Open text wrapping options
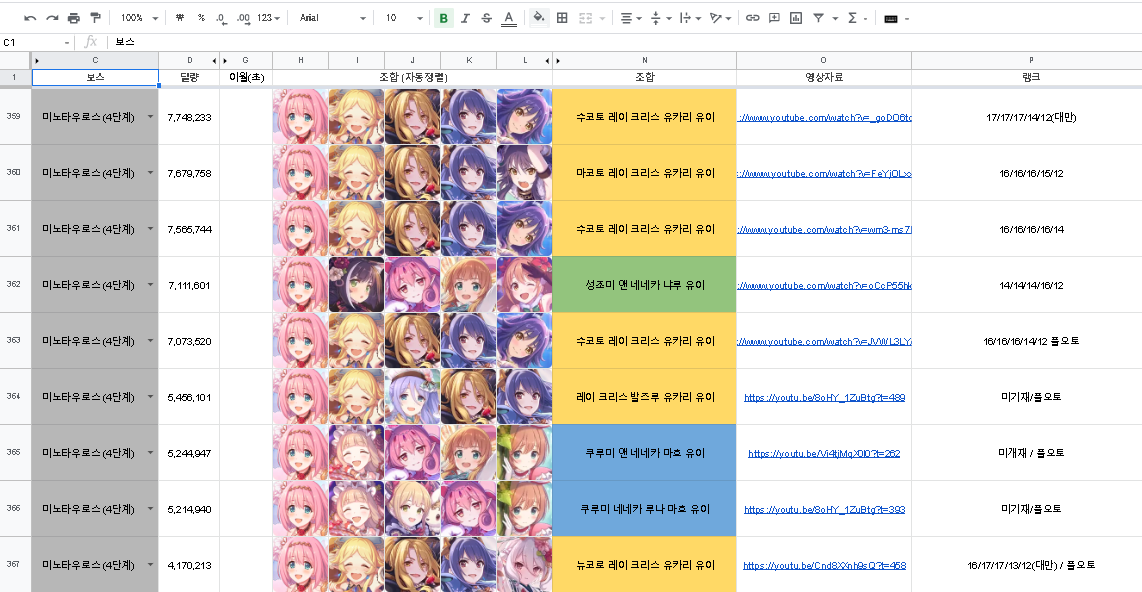Image resolution: width=1142 pixels, height=592 pixels. pos(690,18)
